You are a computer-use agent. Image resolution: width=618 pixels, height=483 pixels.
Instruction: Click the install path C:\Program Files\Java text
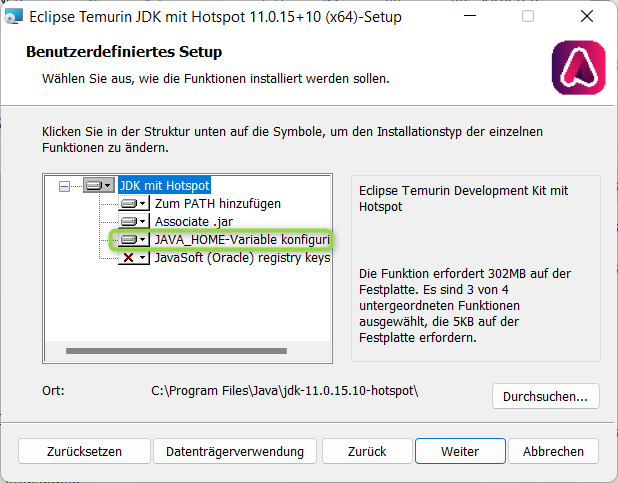pos(285,391)
